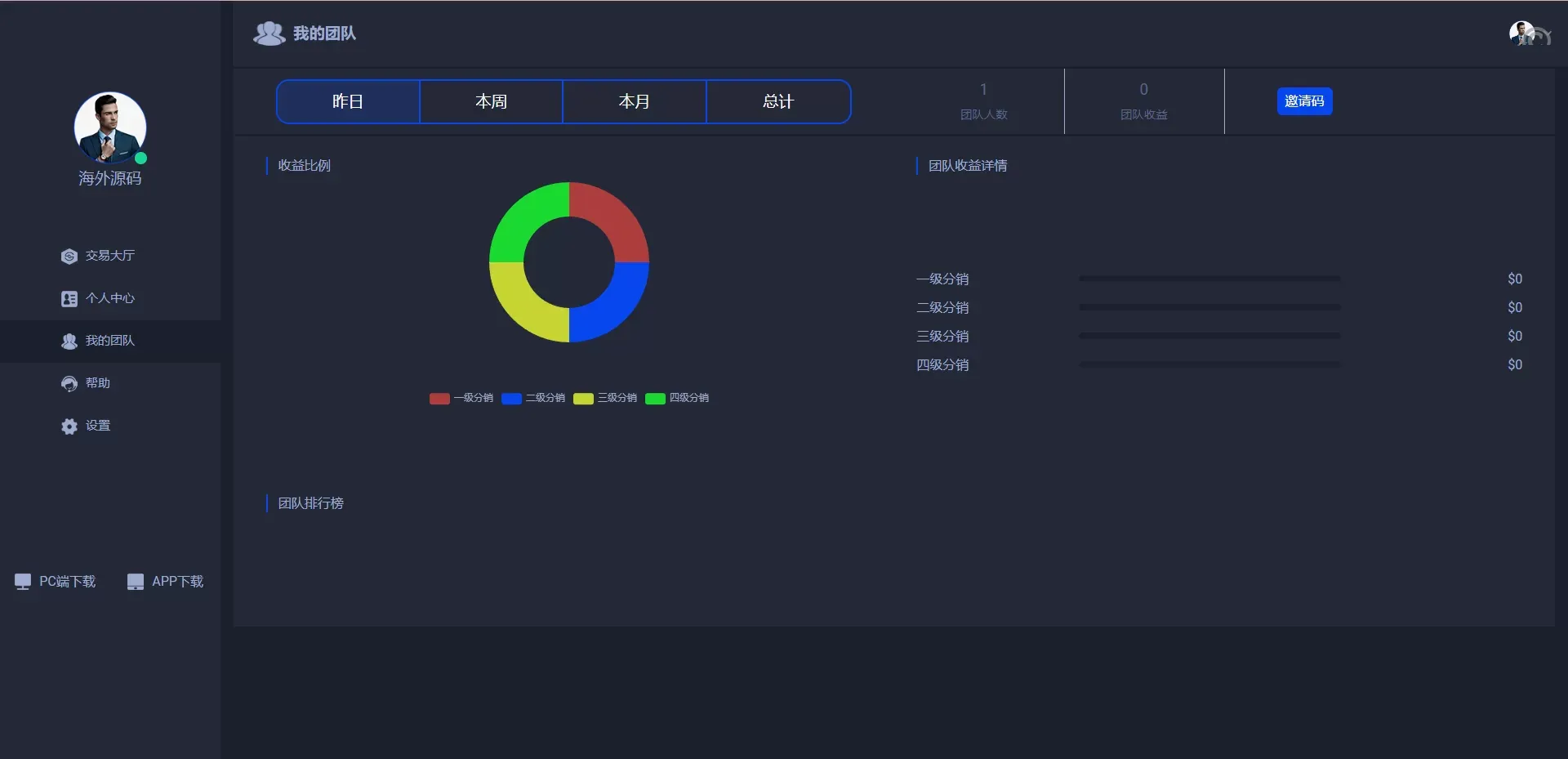This screenshot has height=759, width=1568.
Task: Open the top-right user avatar
Action: coord(1522,33)
